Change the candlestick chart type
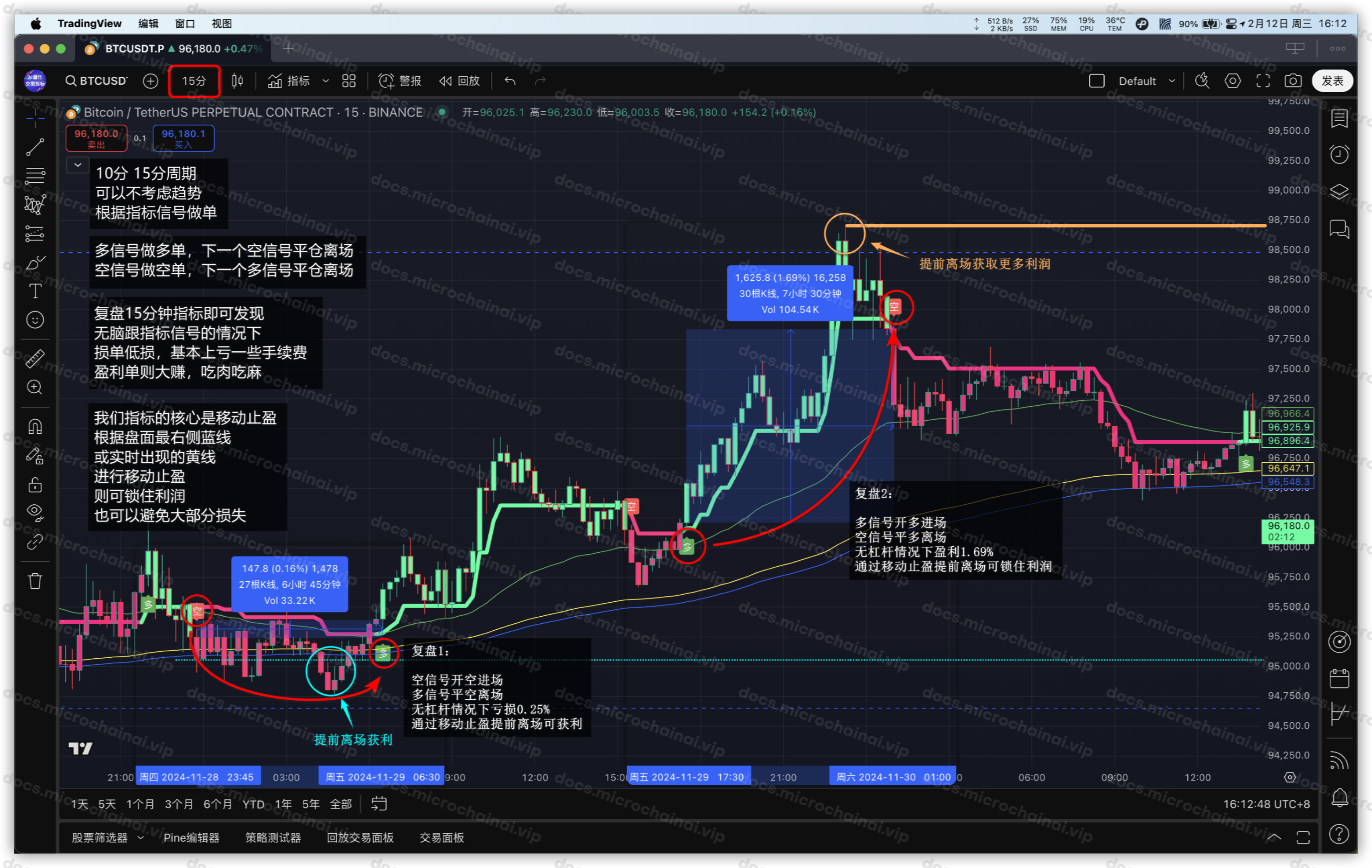This screenshot has height=868, width=1372. pyautogui.click(x=237, y=81)
